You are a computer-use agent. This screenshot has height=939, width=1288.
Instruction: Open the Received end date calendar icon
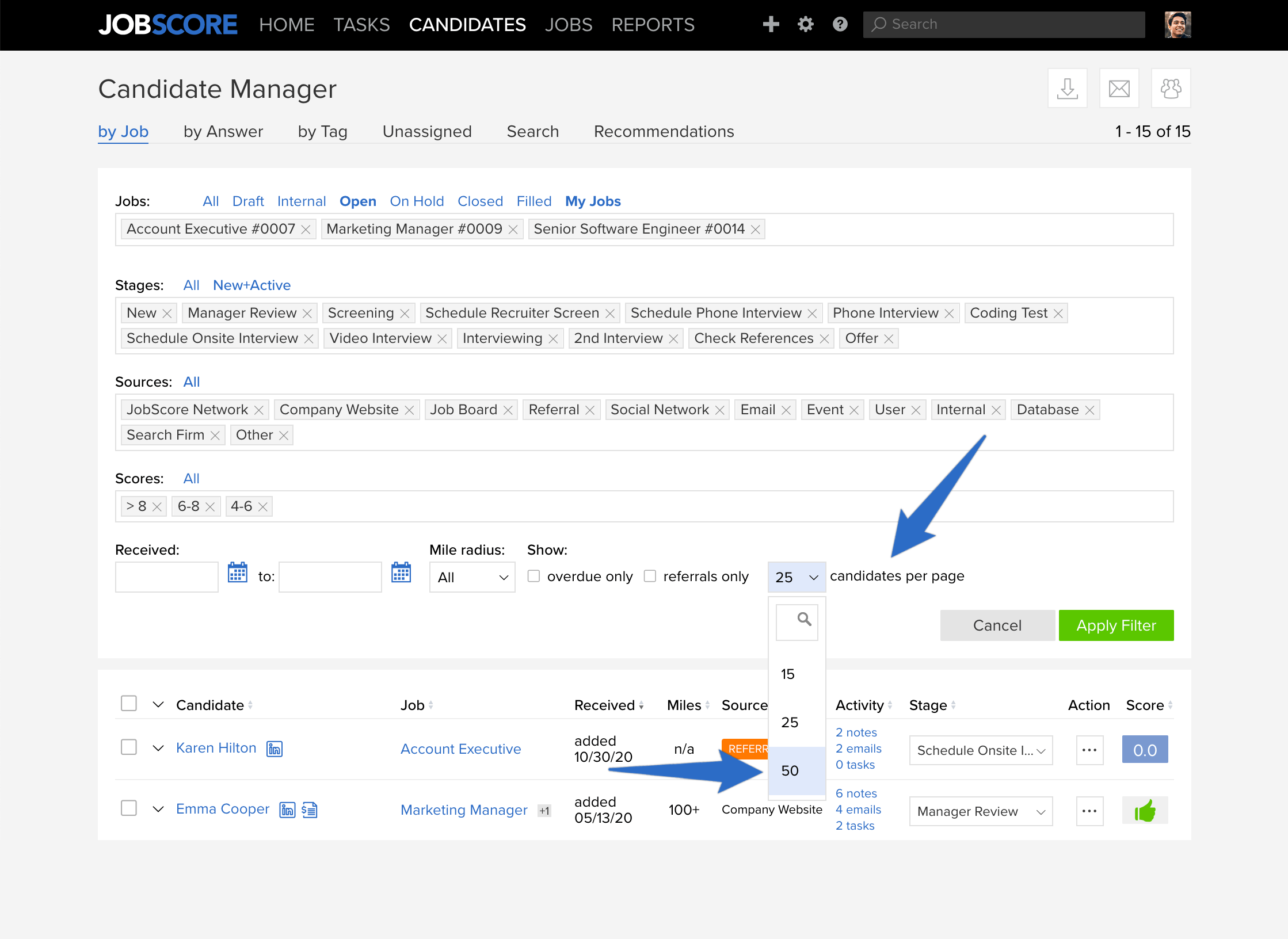tap(401, 572)
